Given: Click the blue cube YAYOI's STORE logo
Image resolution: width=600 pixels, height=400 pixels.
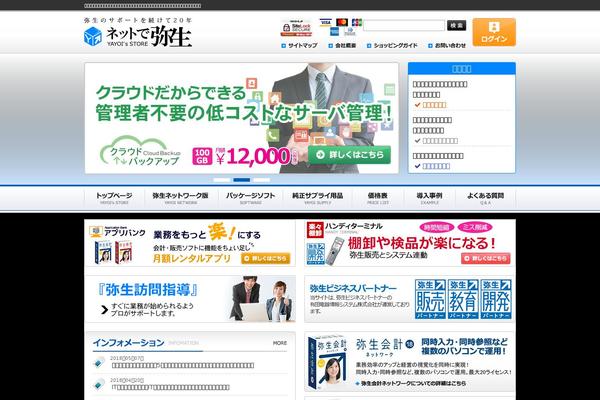Looking at the screenshot, I should pyautogui.click(x=93, y=36).
